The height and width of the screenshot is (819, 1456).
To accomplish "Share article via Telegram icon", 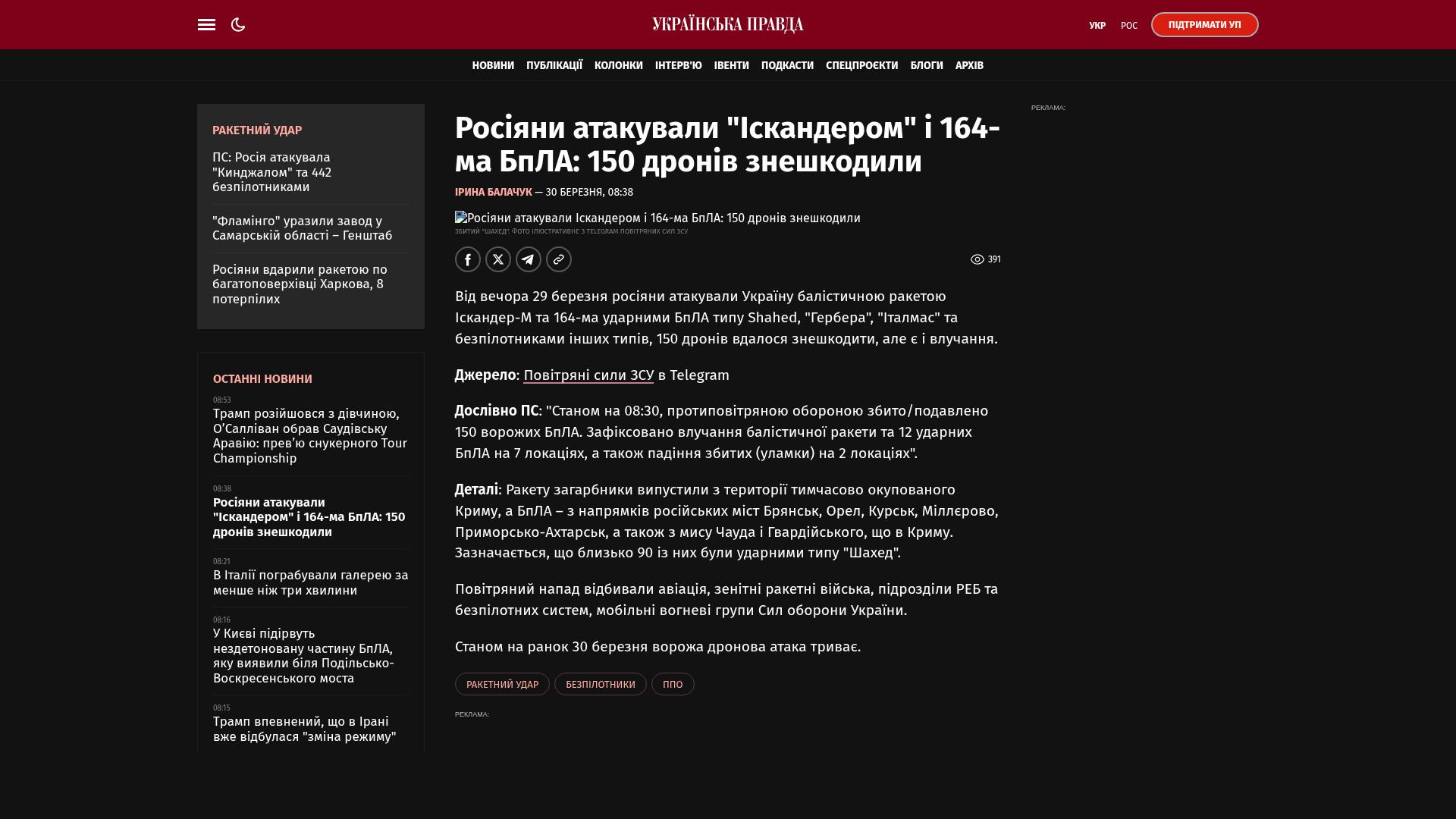I will coord(529,259).
